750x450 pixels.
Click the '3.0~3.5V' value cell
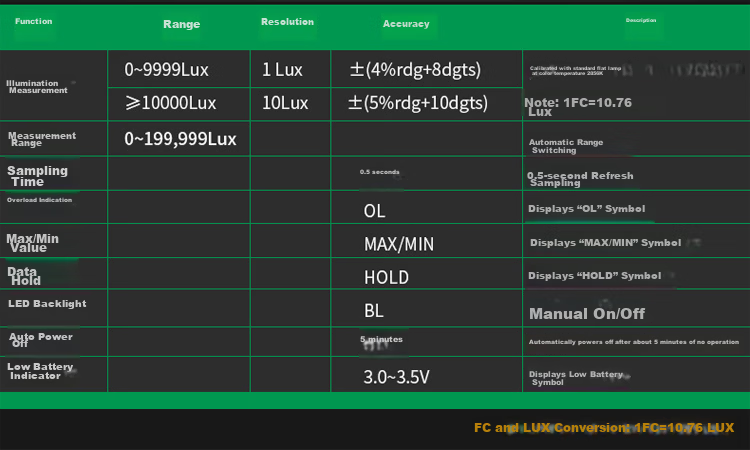397,377
